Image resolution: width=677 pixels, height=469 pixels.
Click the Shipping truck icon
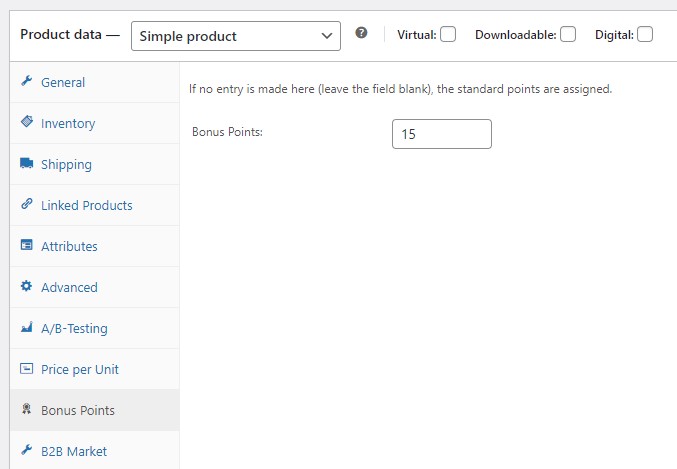(x=27, y=163)
